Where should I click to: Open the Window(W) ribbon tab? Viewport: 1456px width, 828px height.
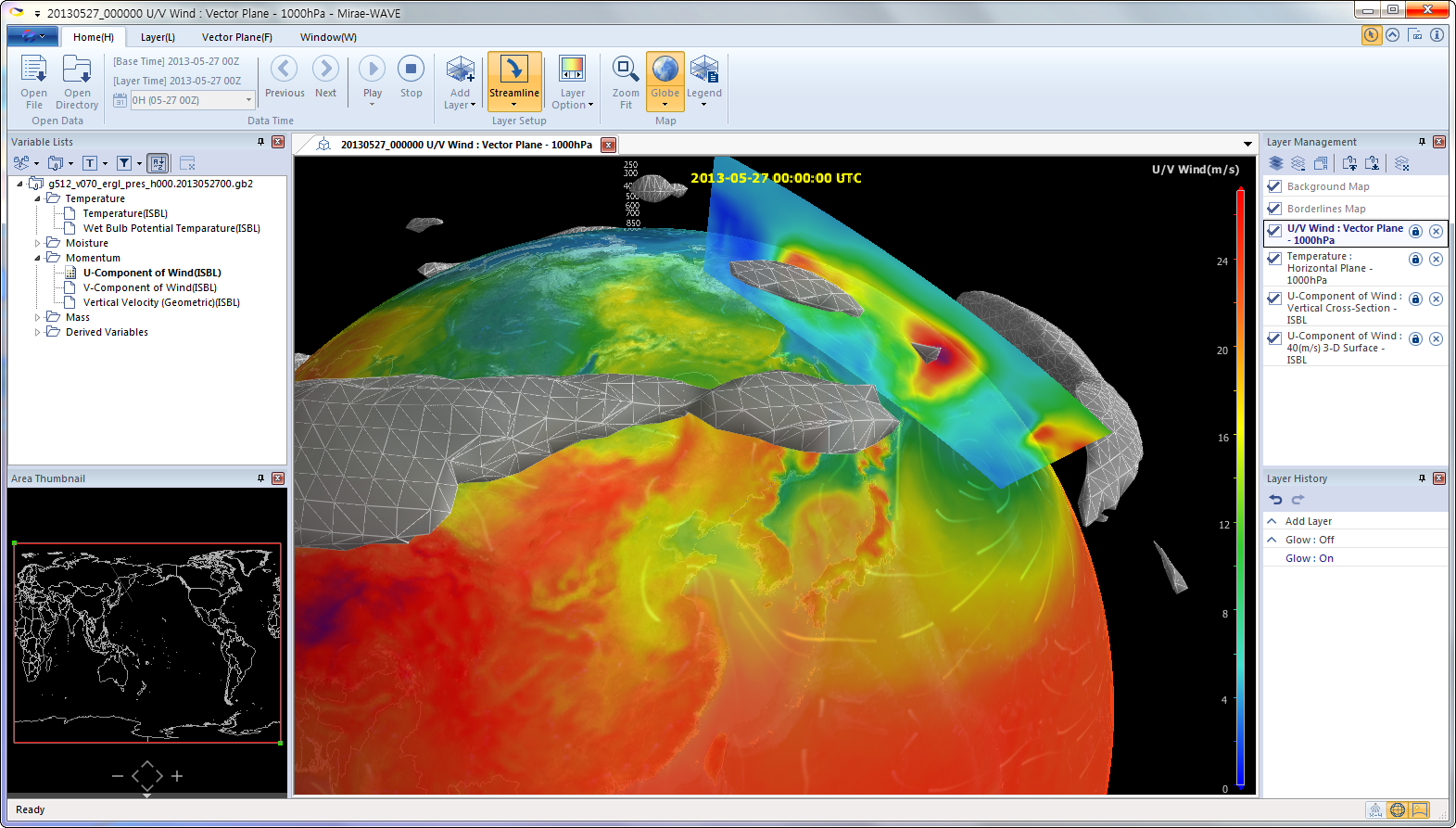tap(328, 37)
